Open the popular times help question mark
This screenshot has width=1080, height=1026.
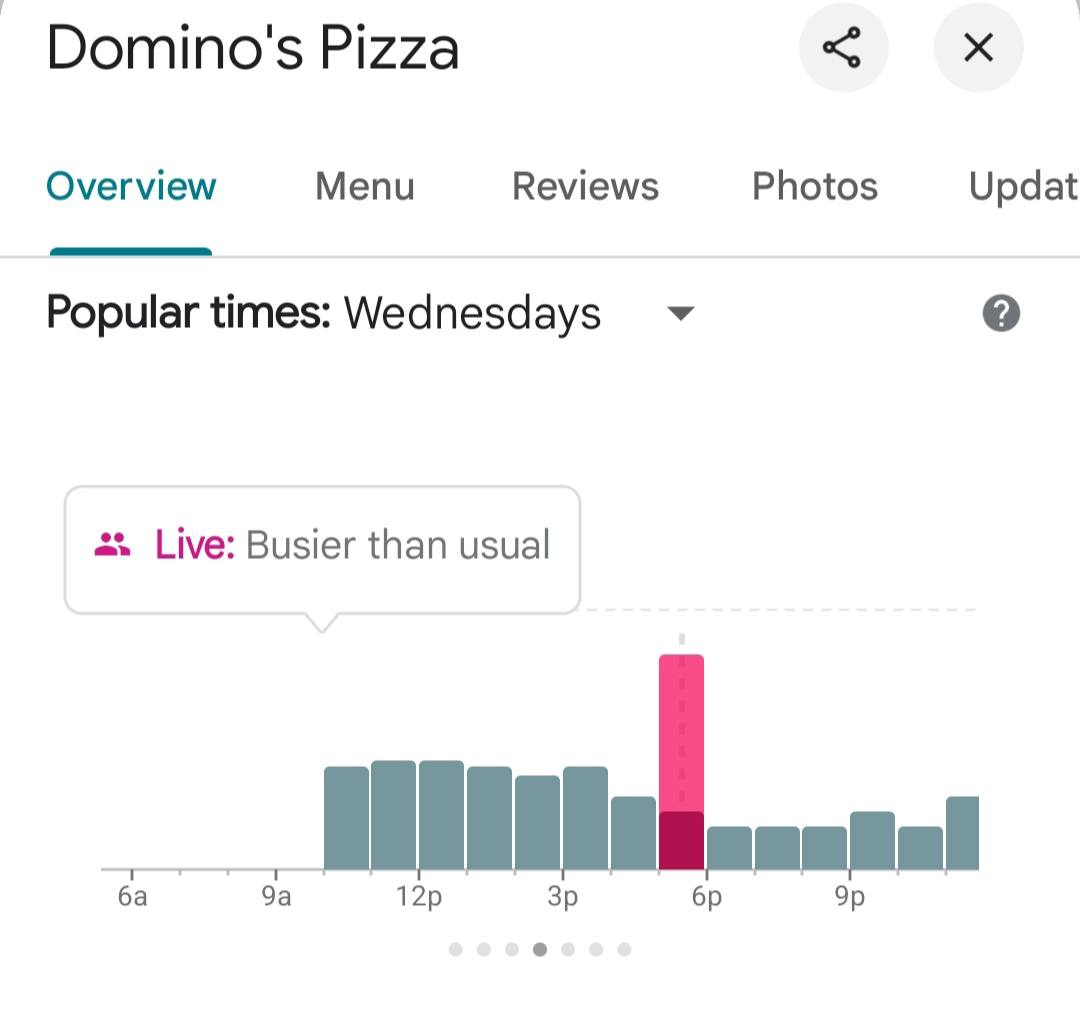click(1001, 313)
